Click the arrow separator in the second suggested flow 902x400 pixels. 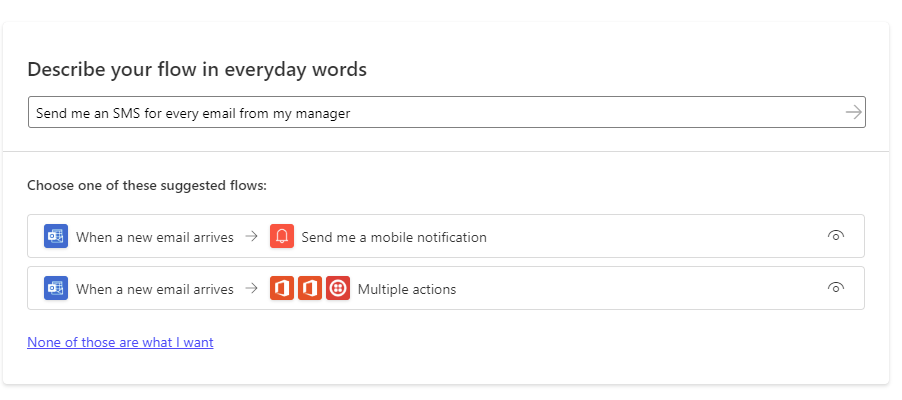pos(252,289)
